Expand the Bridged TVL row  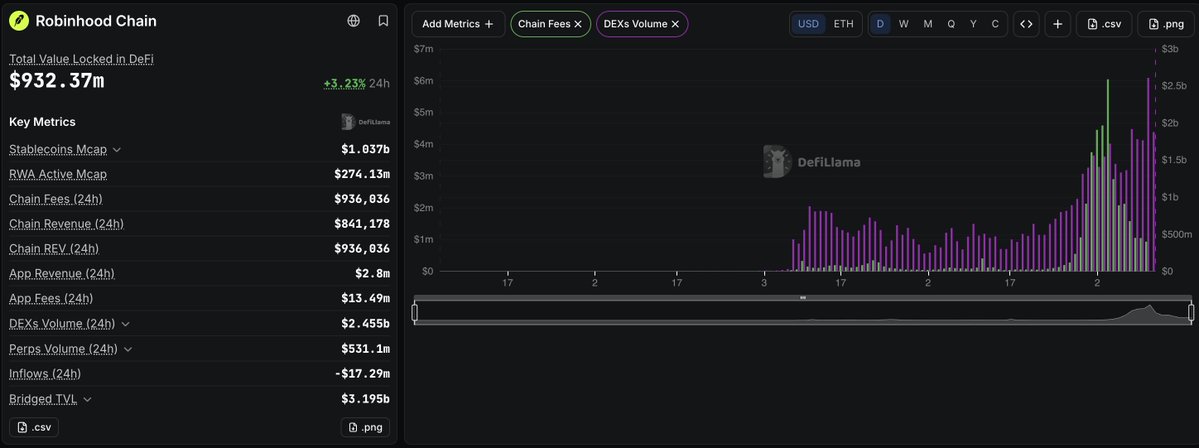pos(87,399)
